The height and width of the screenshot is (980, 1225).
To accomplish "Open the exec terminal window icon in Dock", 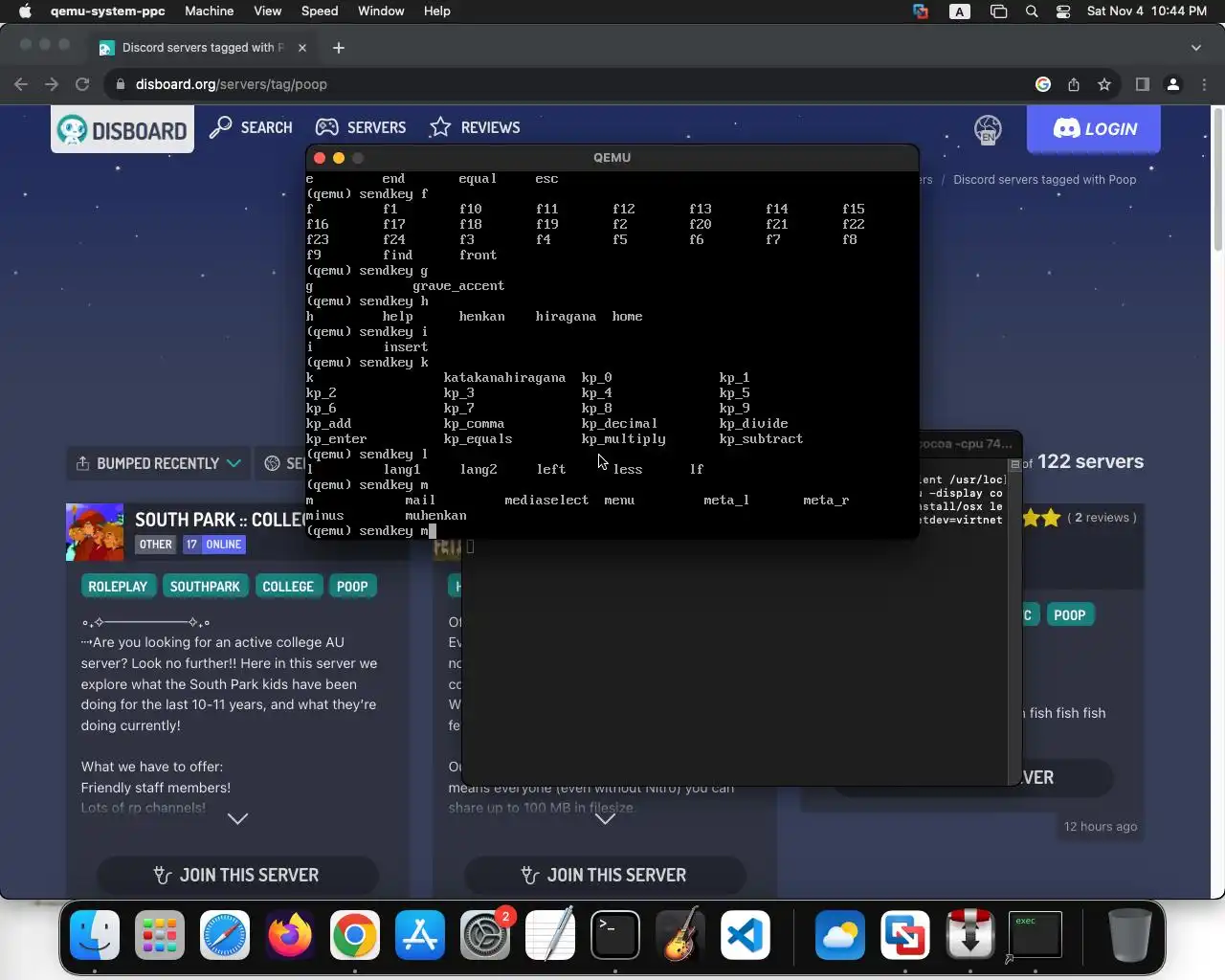I will 1036,935.
